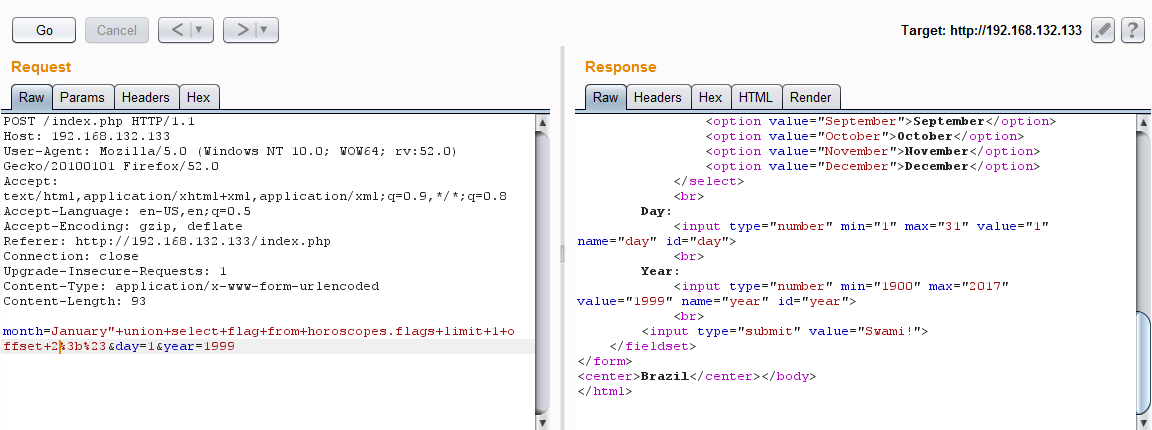Switch to the Request Headers tab
Screen dimensions: 1152x430
tap(145, 97)
